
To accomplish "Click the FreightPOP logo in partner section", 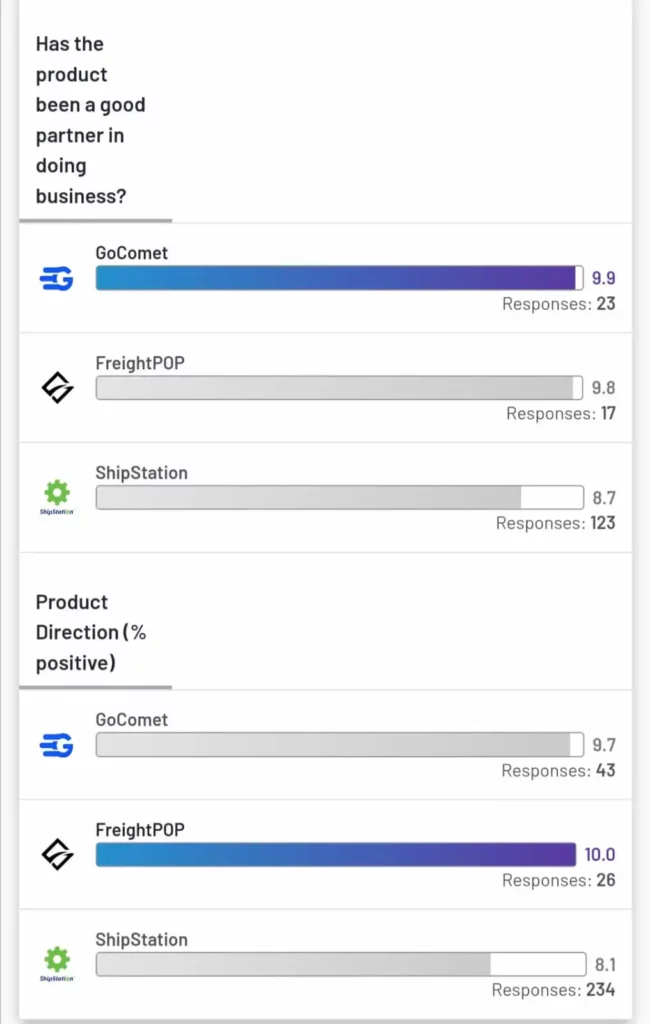I will pos(57,387).
